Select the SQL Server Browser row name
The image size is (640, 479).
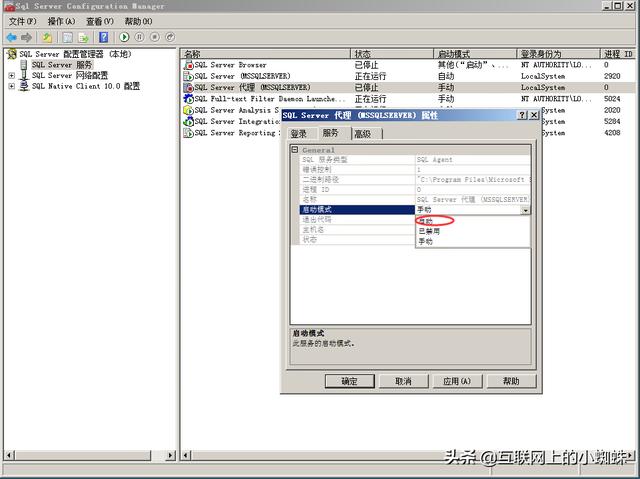(230, 65)
